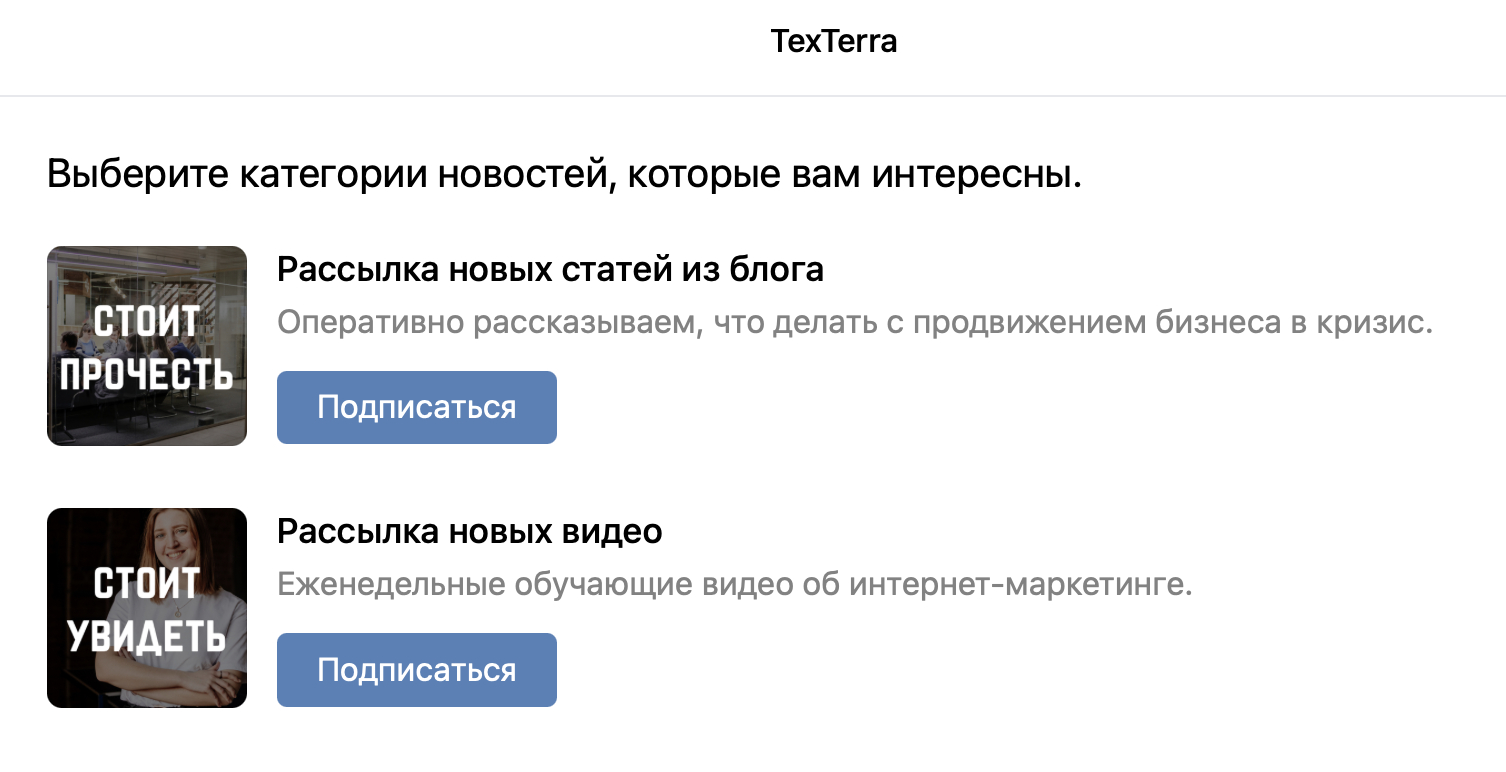Click "СТОИТ" on the video newsletter thumbnail

146,584
